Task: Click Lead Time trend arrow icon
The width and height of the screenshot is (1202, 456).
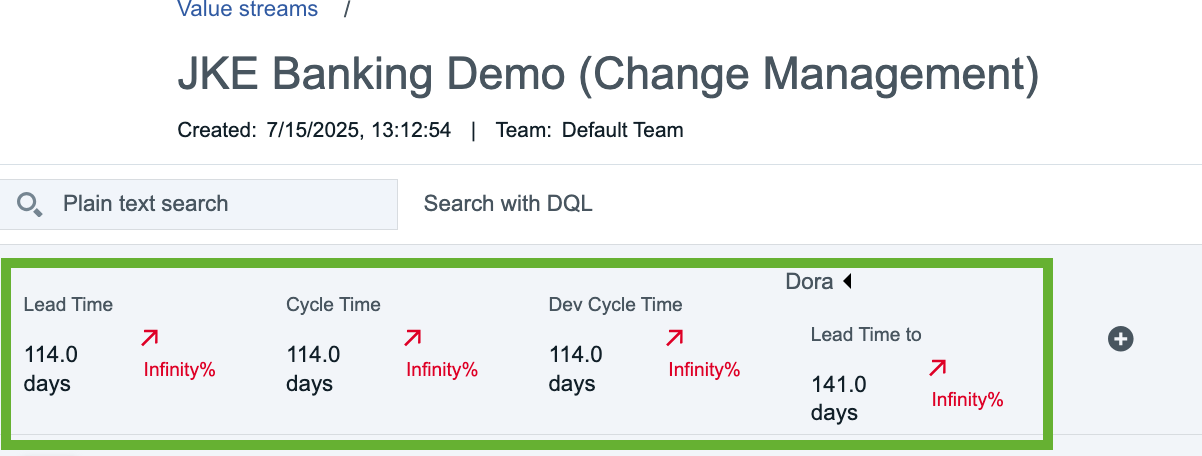Action: pos(151,338)
